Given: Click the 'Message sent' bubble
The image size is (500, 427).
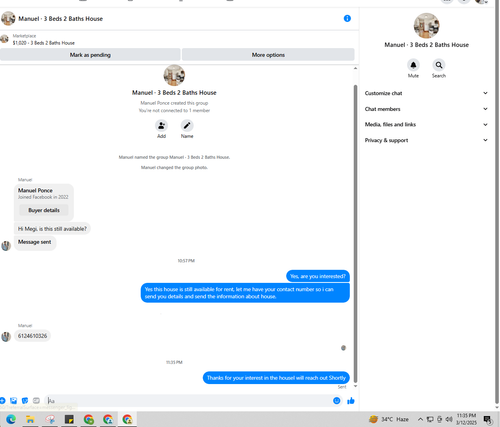Looking at the screenshot, I should pos(35,242).
